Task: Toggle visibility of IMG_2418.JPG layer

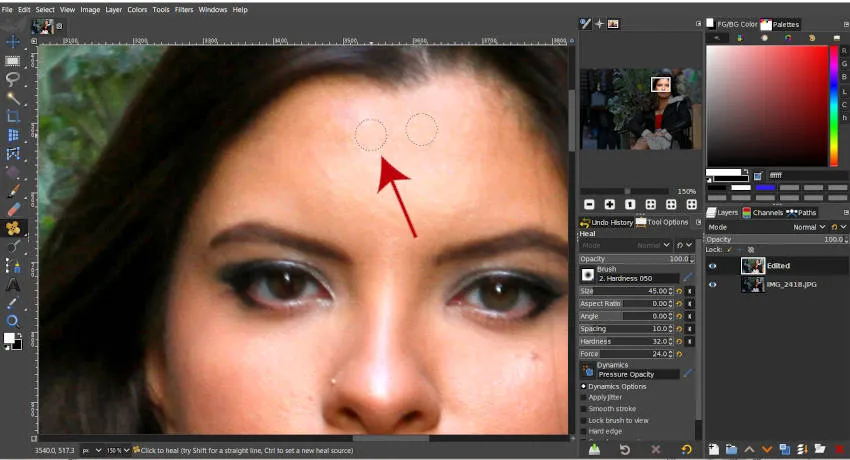Action: 713,285
